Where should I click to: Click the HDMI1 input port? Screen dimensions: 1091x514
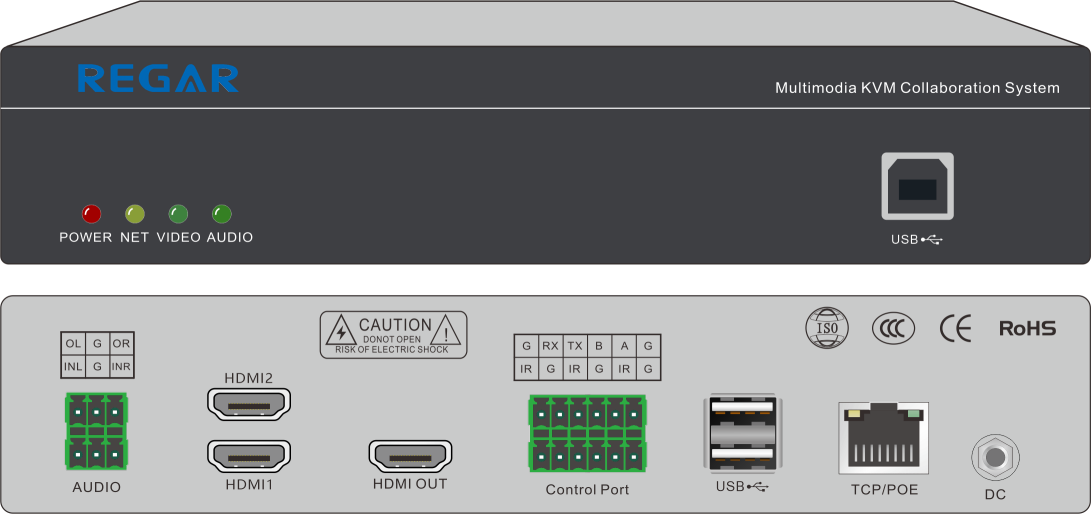[x=249, y=456]
